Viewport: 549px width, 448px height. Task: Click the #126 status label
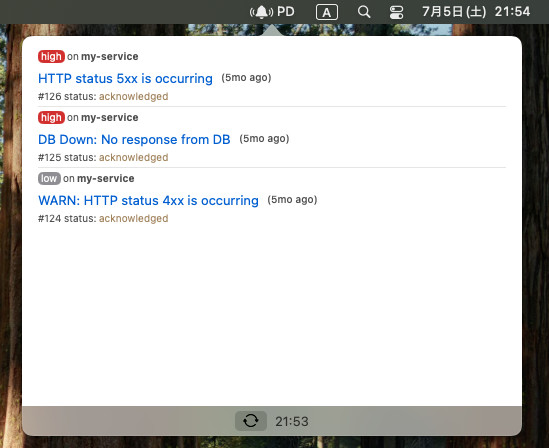(x=67, y=96)
